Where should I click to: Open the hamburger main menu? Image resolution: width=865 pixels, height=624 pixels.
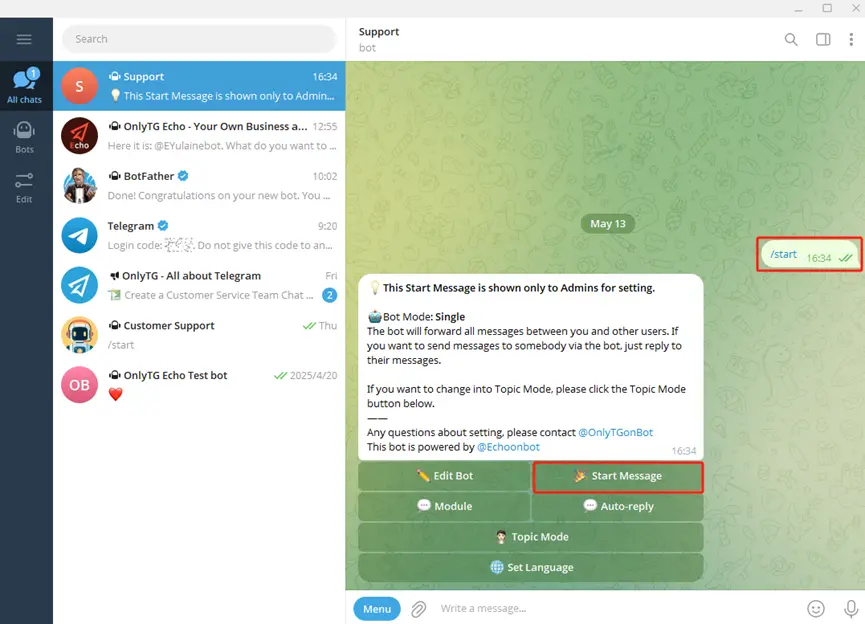pos(24,39)
